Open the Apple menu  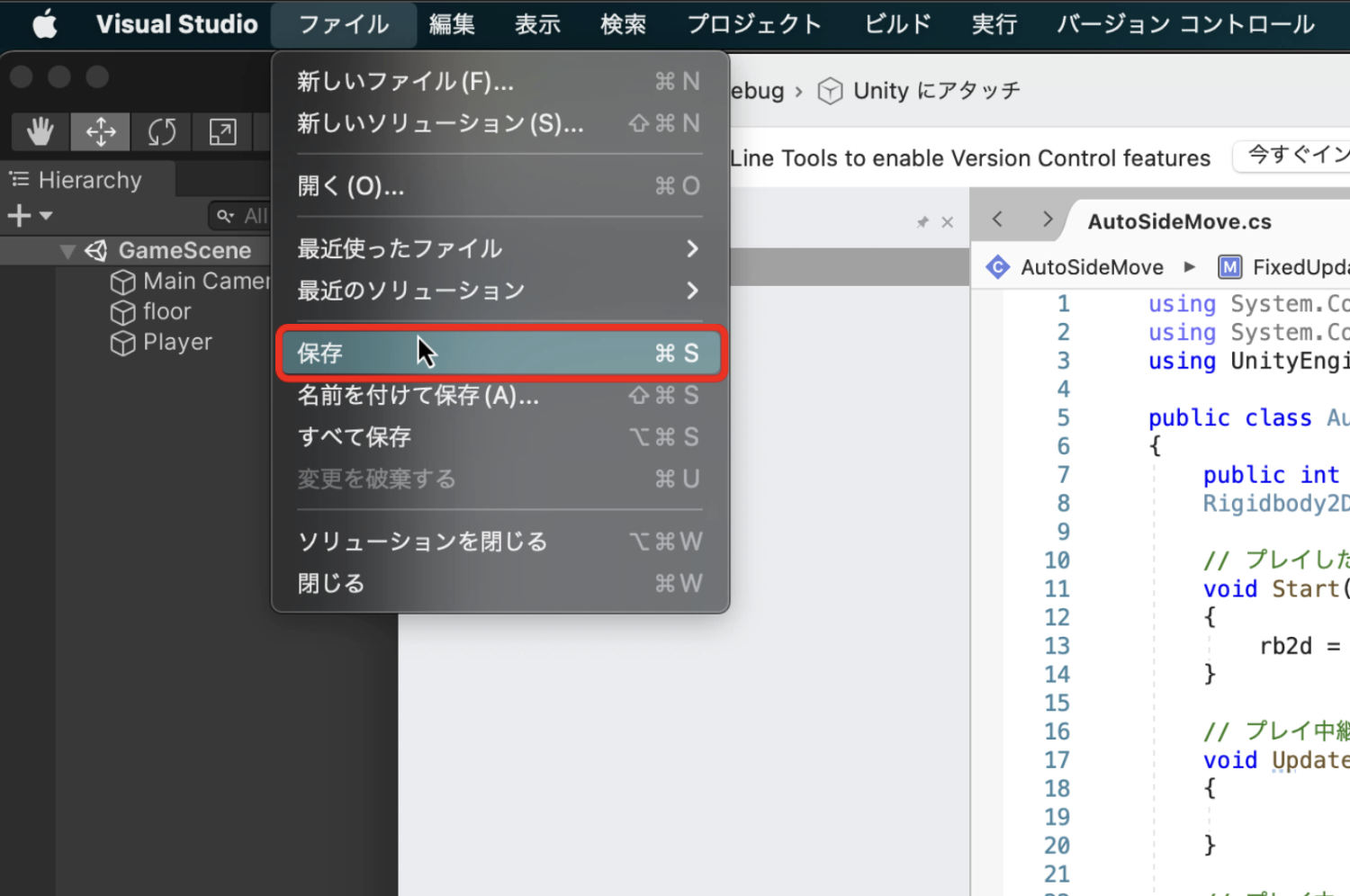pyautogui.click(x=45, y=24)
